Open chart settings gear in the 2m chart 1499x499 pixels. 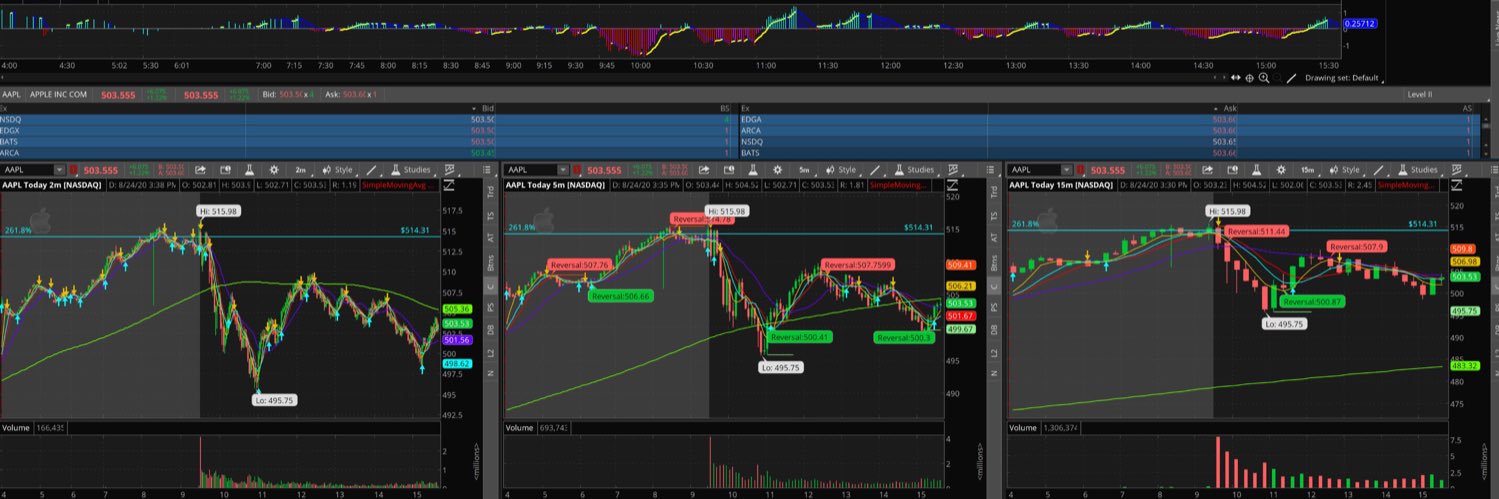click(274, 170)
